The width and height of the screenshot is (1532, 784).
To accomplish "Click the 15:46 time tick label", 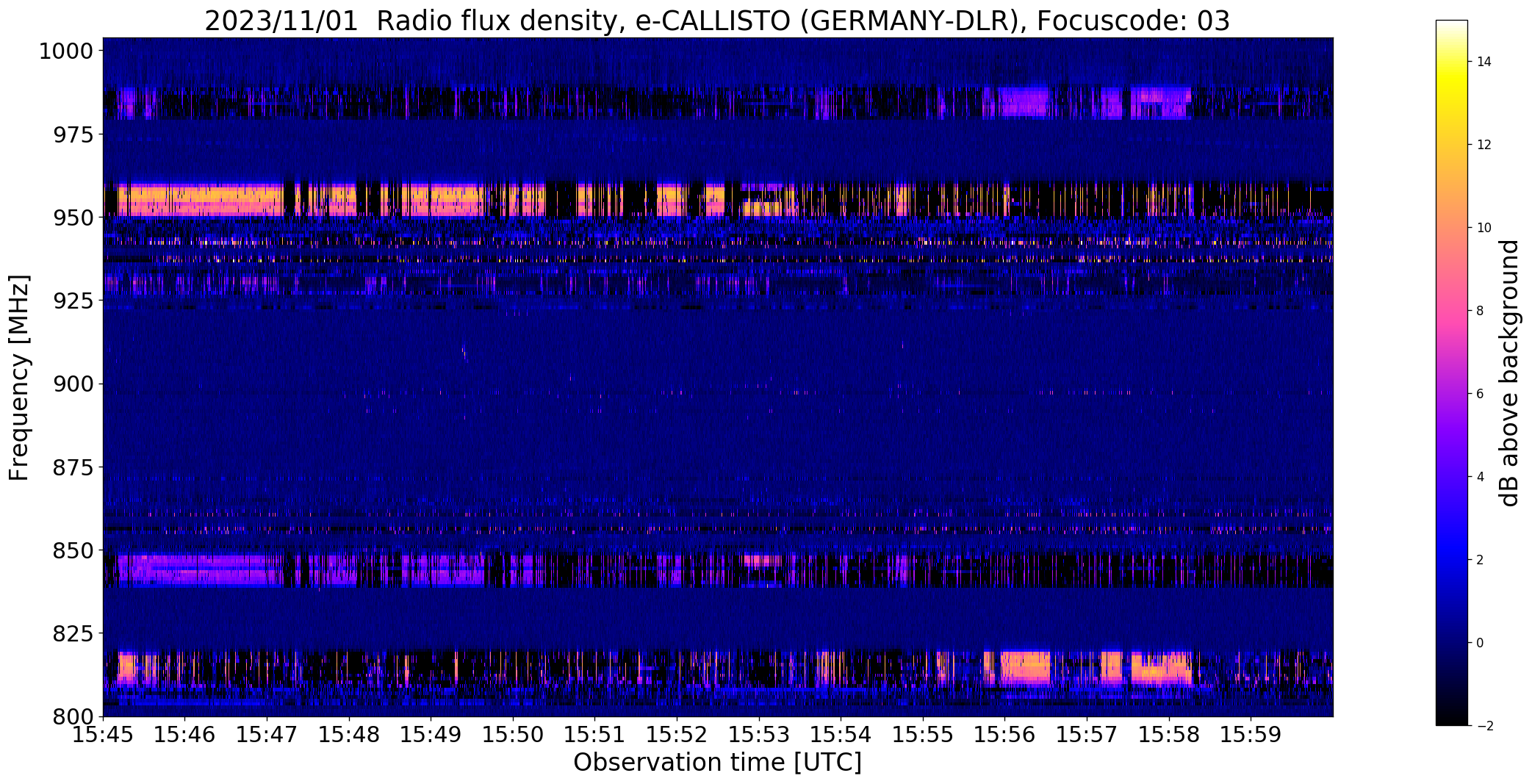I will click(184, 734).
